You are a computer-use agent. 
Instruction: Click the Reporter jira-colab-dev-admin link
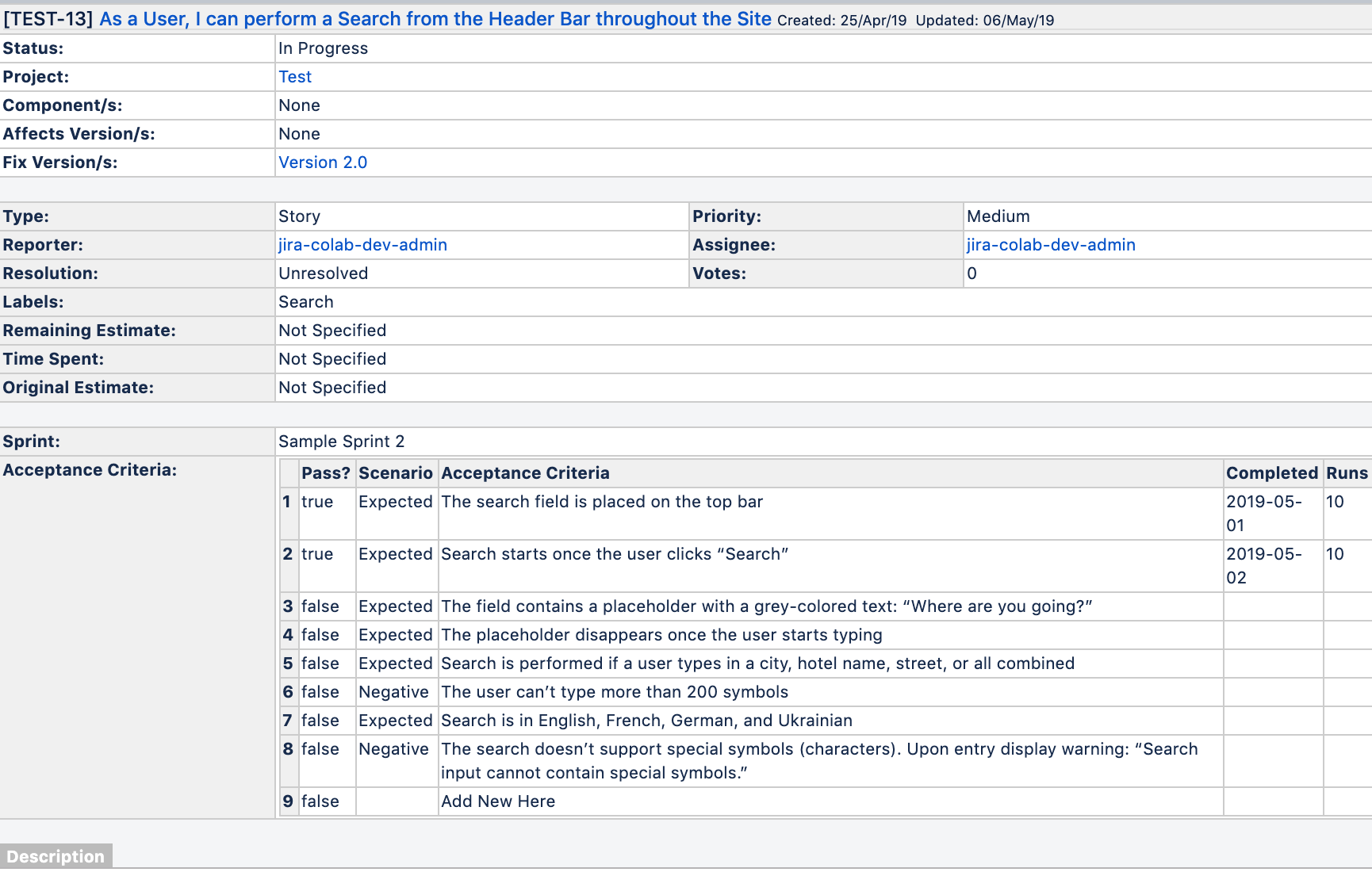(x=362, y=245)
